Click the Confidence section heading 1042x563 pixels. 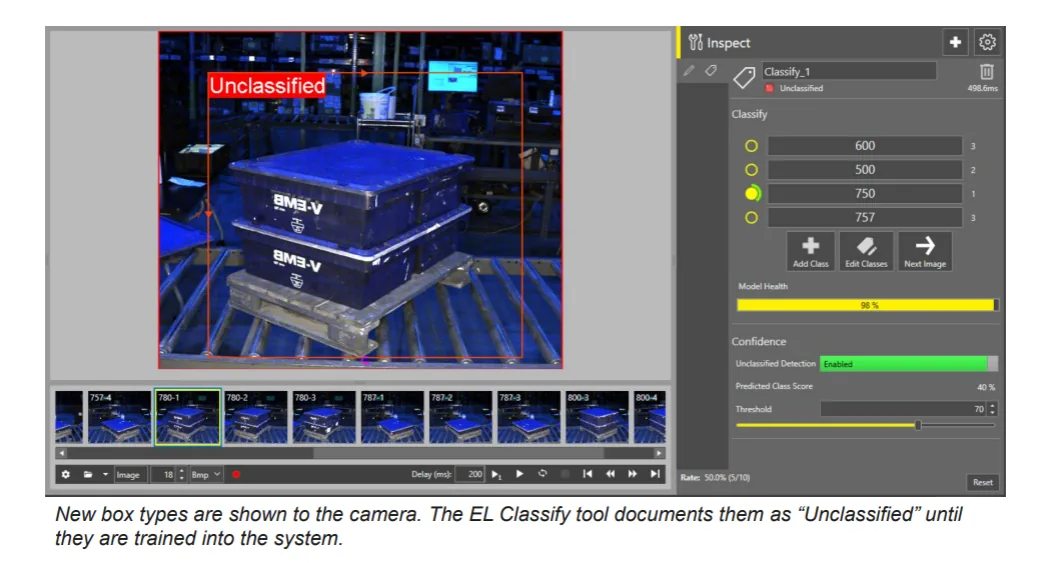[759, 341]
